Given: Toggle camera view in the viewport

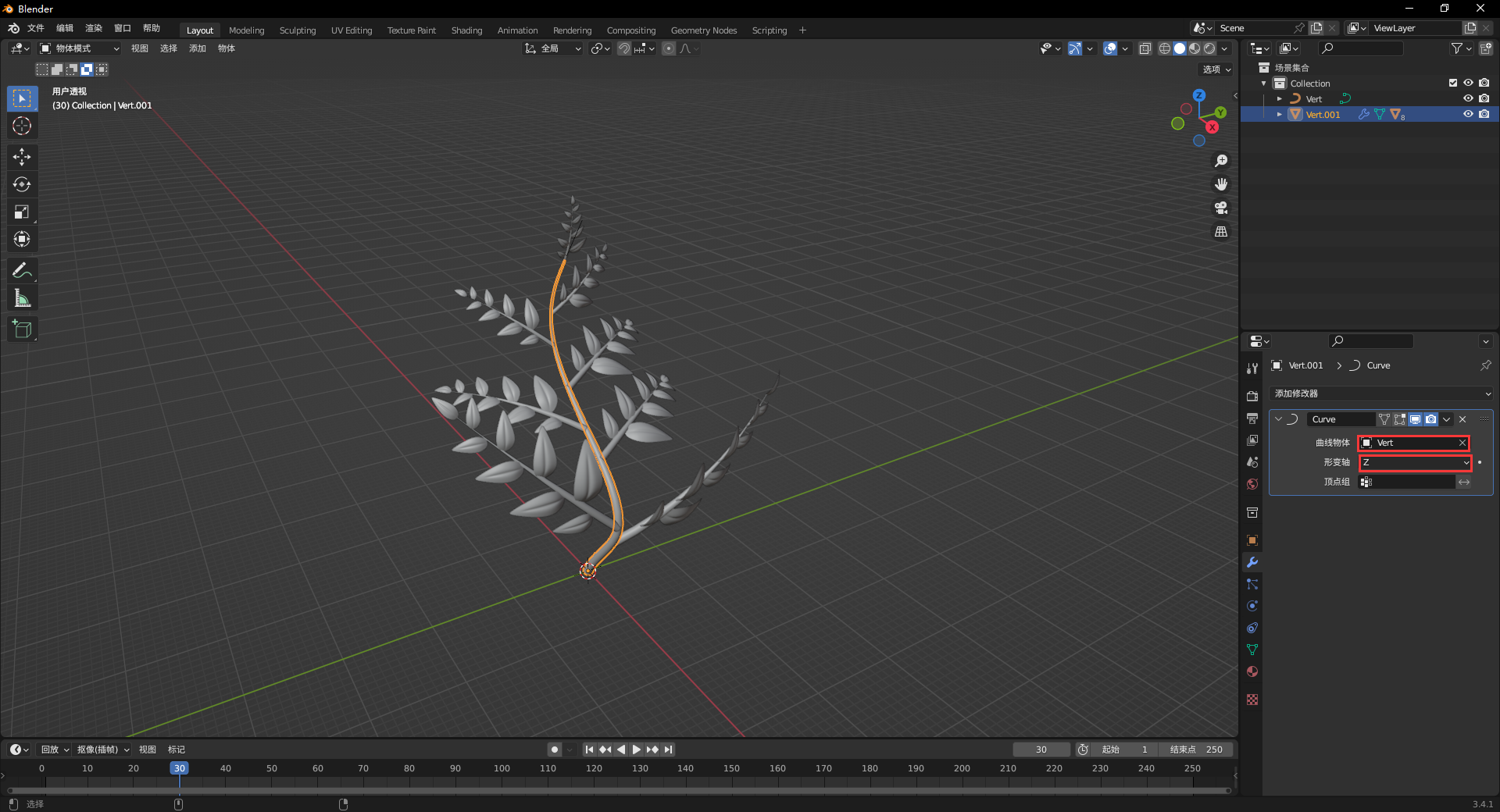Looking at the screenshot, I should pyautogui.click(x=1221, y=208).
